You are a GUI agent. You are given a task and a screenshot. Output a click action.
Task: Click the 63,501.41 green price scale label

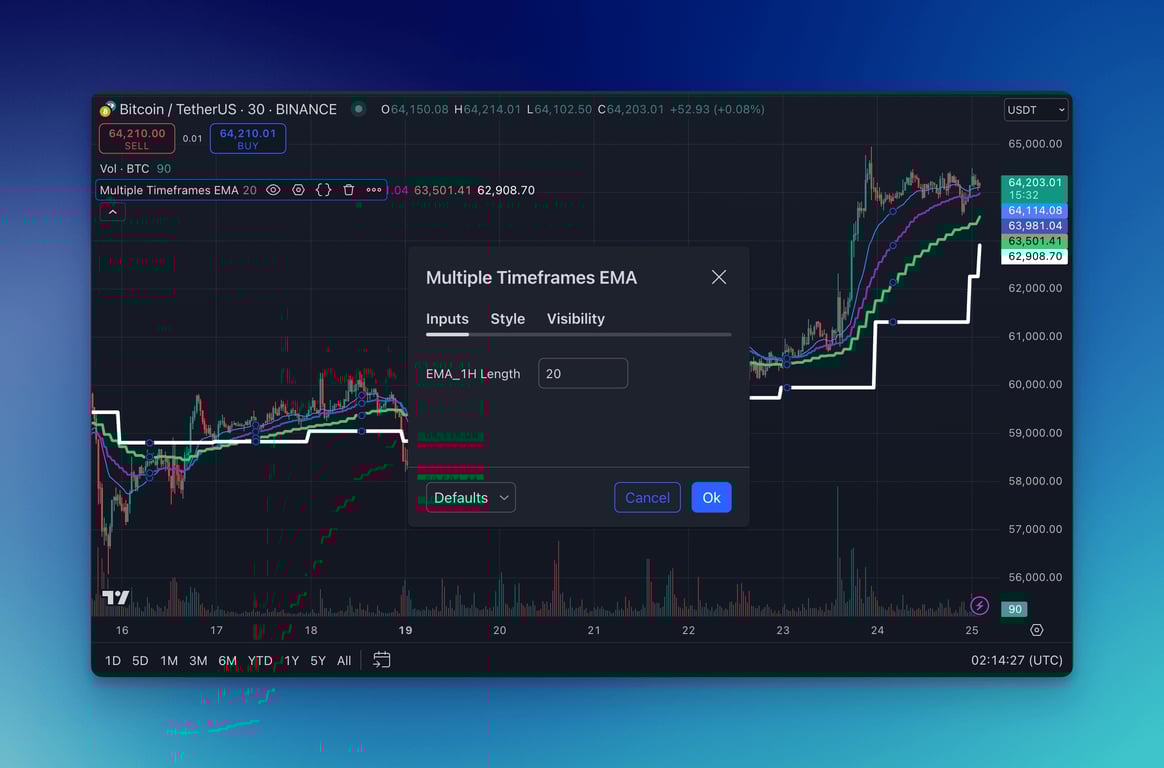[x=1034, y=241]
